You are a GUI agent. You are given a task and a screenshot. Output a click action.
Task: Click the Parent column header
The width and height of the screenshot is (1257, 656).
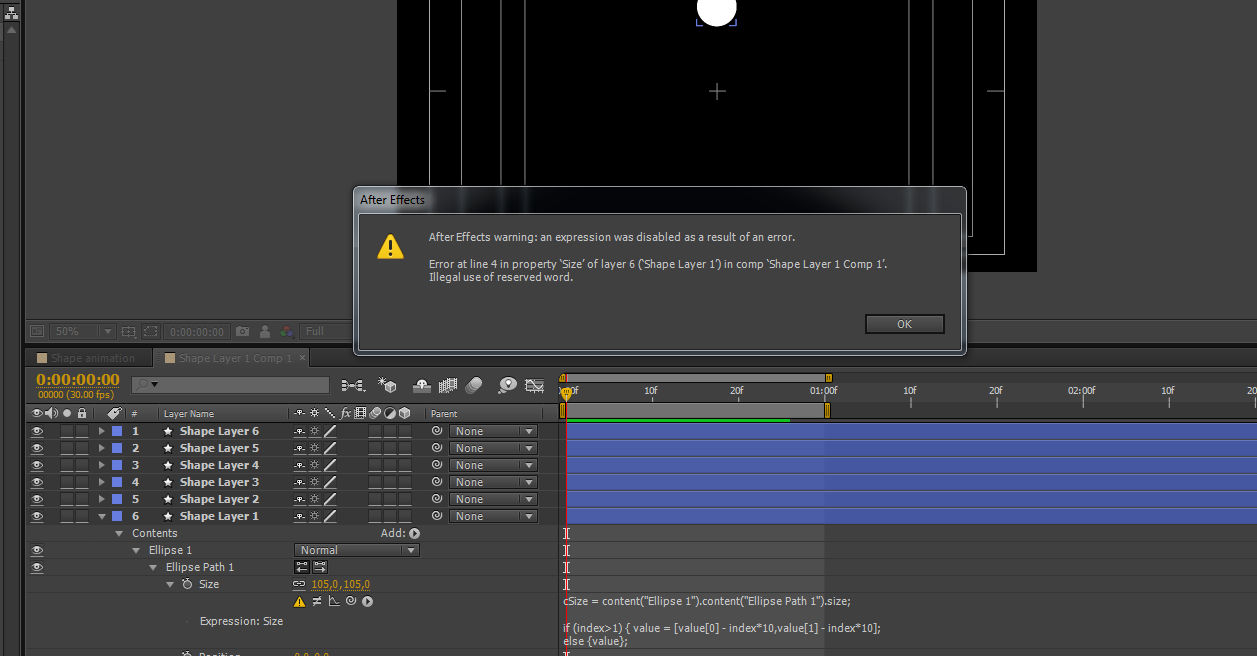(x=444, y=414)
